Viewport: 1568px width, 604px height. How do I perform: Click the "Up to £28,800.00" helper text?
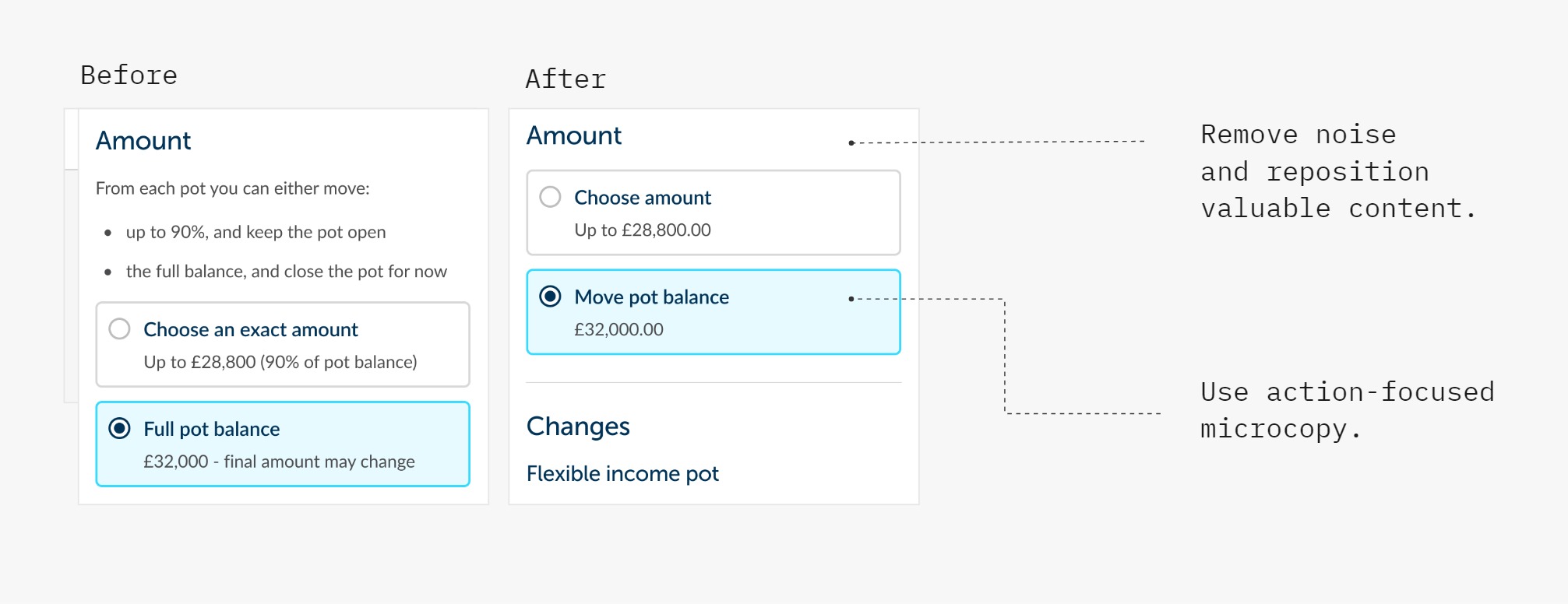pyautogui.click(x=642, y=230)
